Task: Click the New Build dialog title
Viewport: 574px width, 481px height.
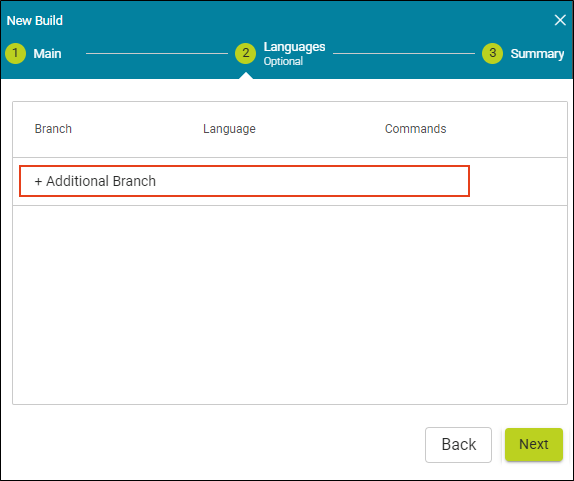Action: coord(35,20)
